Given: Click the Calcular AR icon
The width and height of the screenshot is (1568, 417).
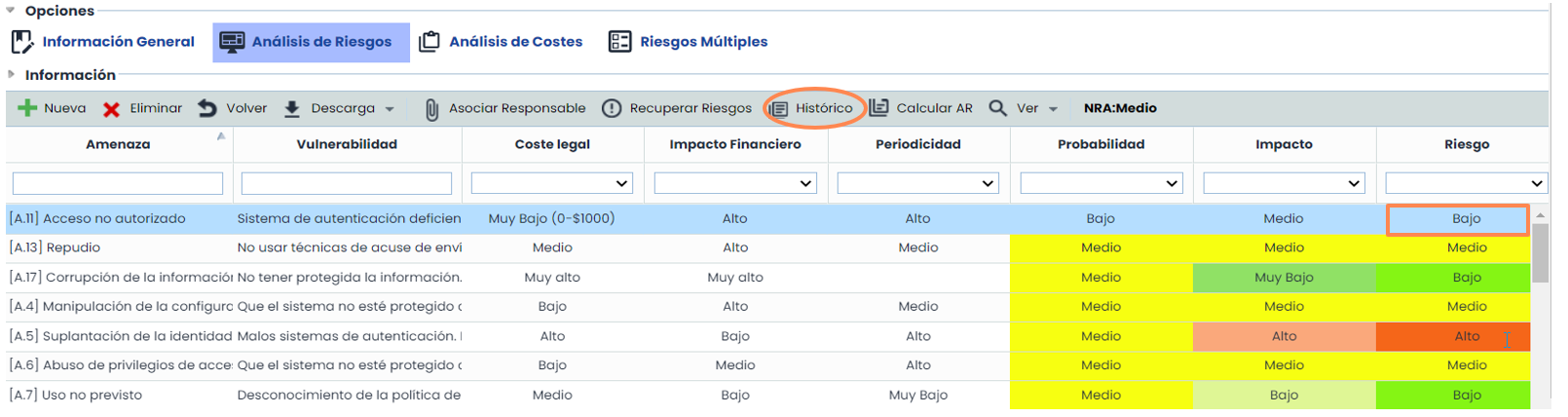Looking at the screenshot, I should click(879, 108).
